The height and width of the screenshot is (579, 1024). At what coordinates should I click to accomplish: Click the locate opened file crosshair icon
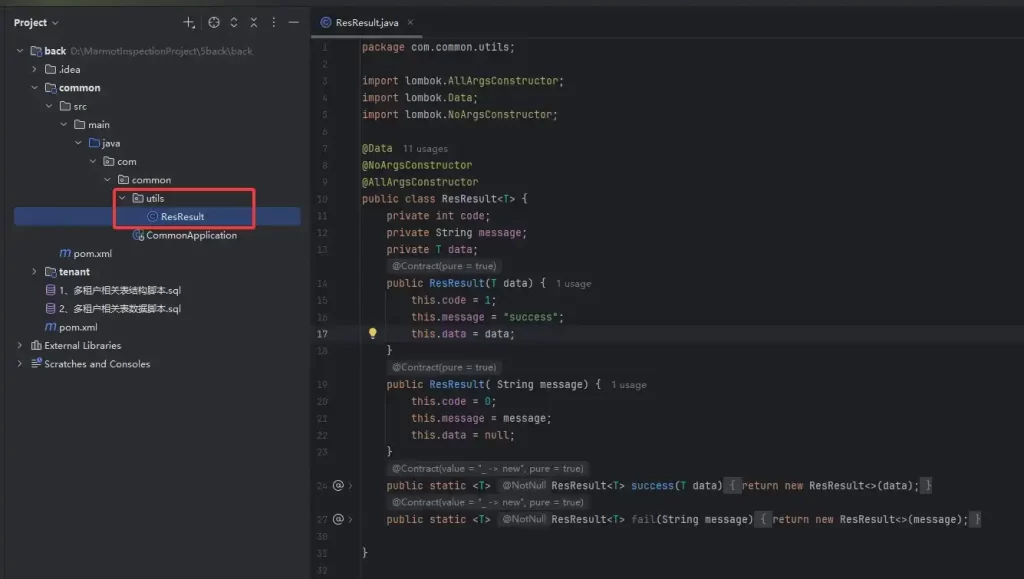pyautogui.click(x=213, y=22)
